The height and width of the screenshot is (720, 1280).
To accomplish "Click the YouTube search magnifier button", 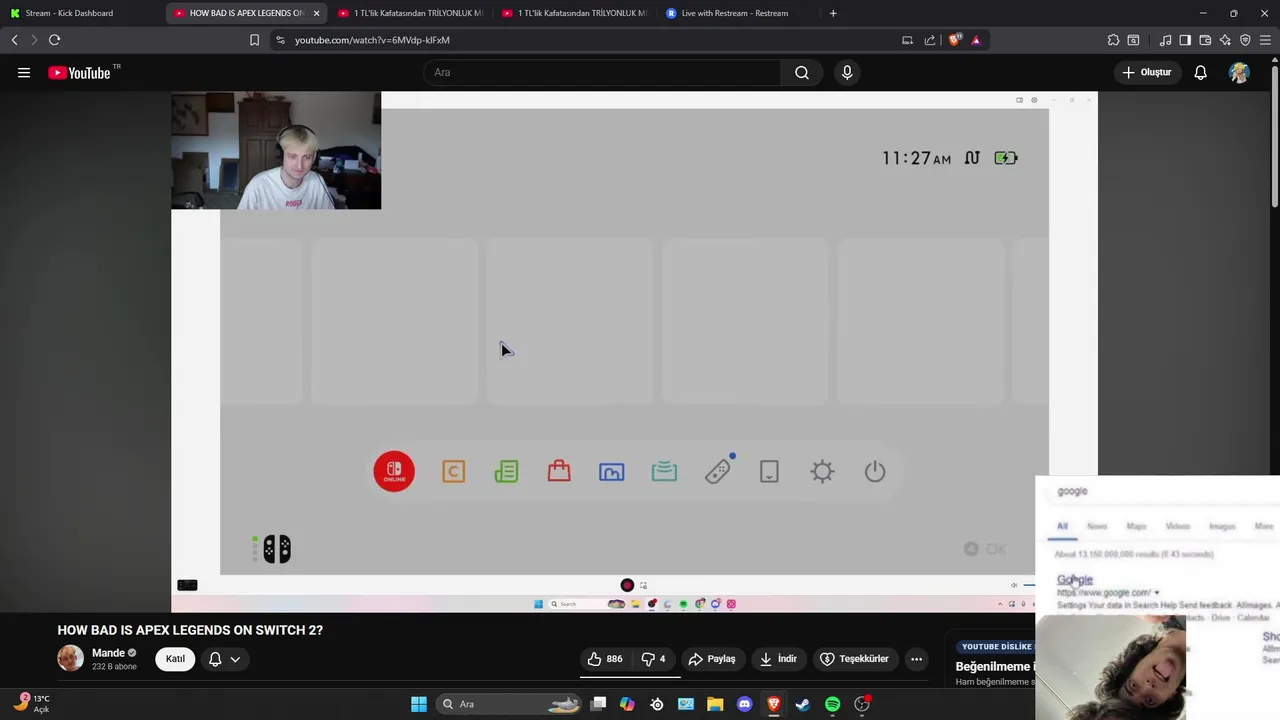I will click(802, 72).
